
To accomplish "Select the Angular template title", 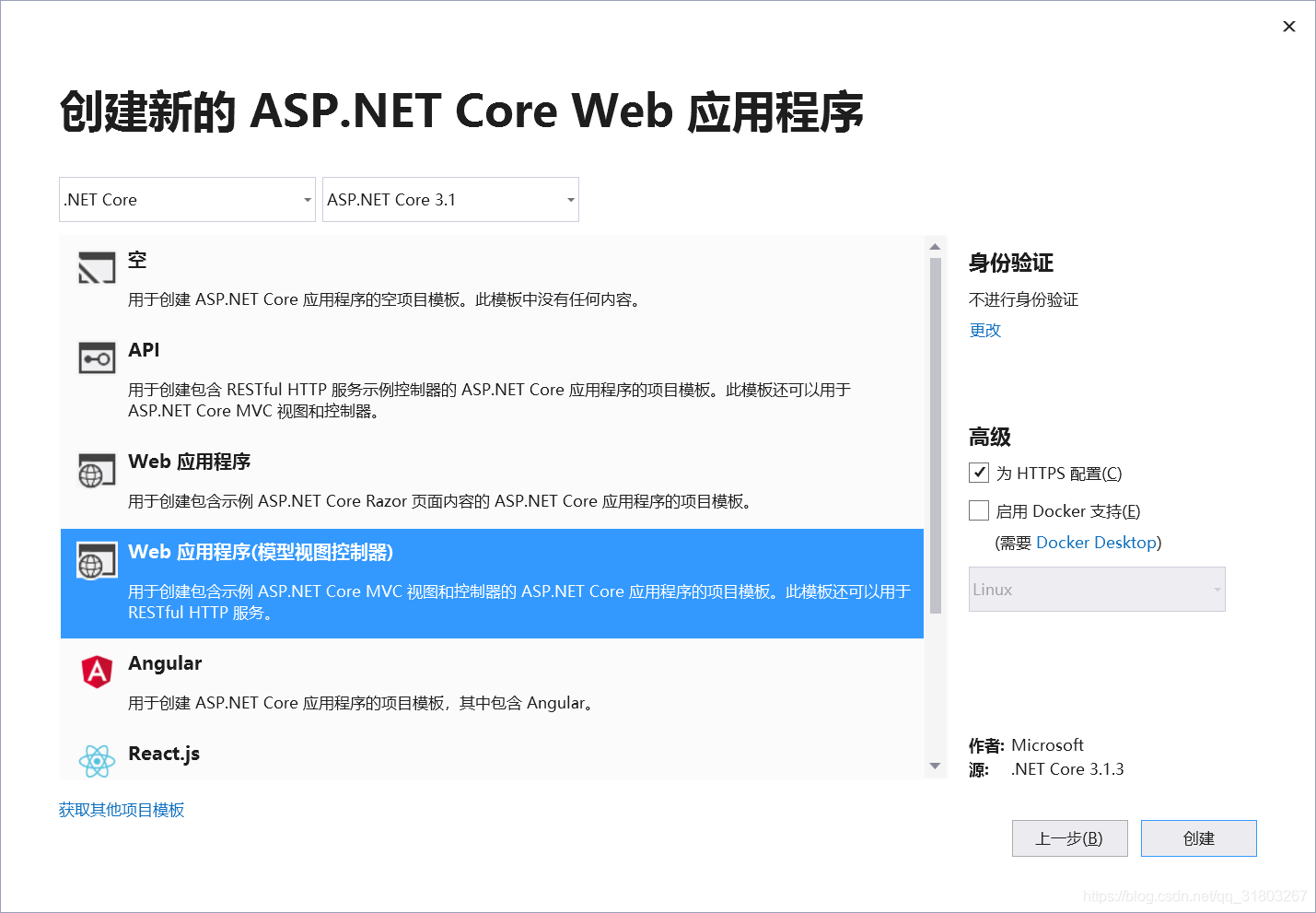I will pyautogui.click(x=165, y=663).
